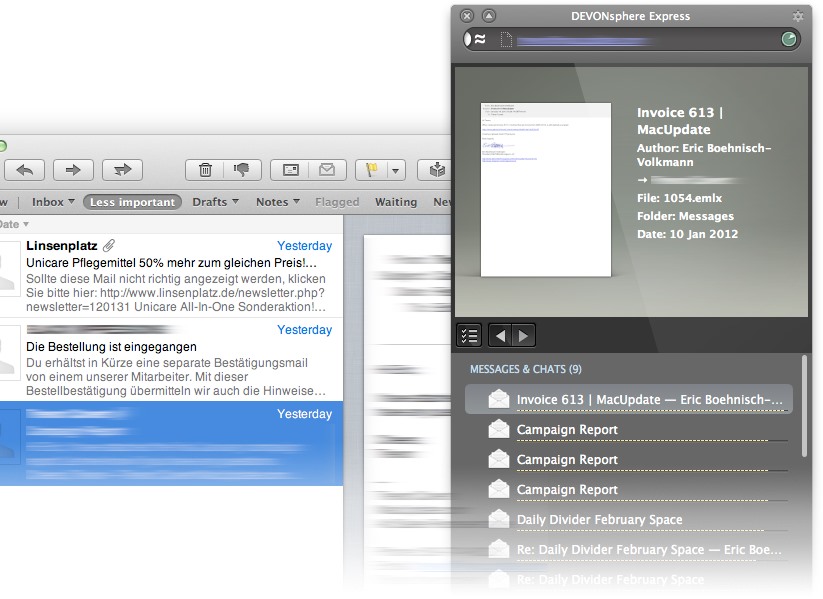The height and width of the screenshot is (599, 823).
Task: Click the DEVONsphere Express window title
Action: (x=630, y=16)
